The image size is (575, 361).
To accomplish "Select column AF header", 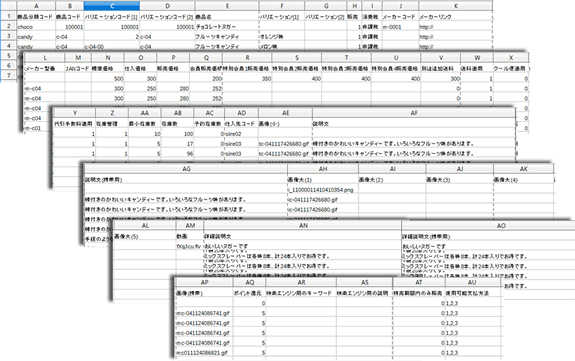I will point(414,113).
